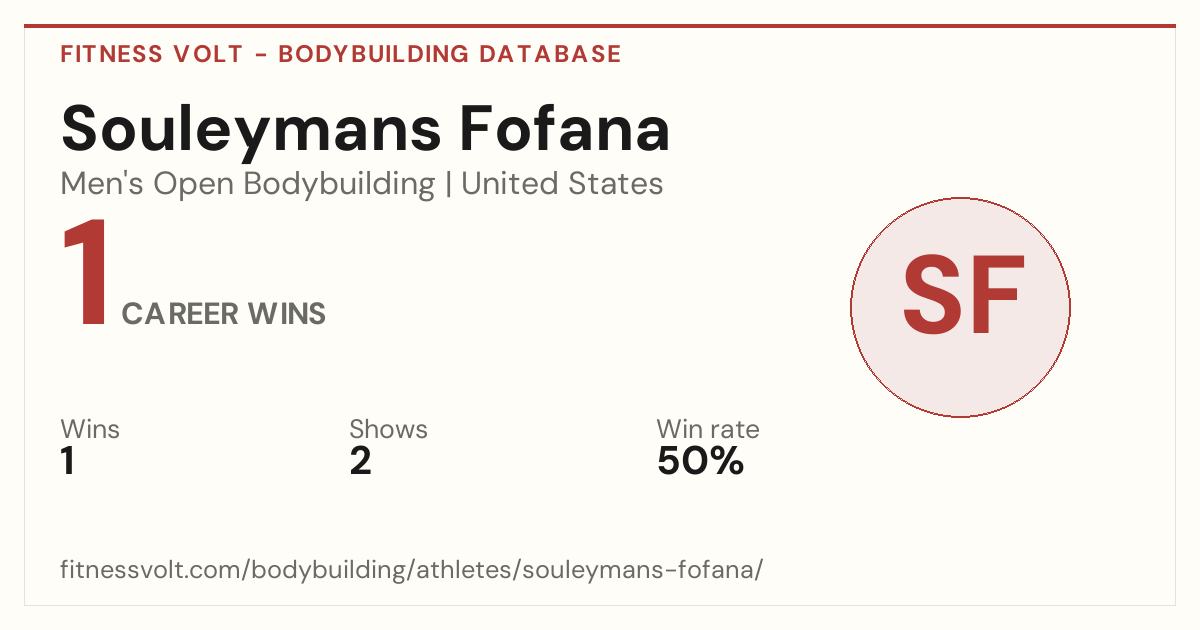Click the Win rate label
The image size is (1200, 630).
tap(708, 430)
